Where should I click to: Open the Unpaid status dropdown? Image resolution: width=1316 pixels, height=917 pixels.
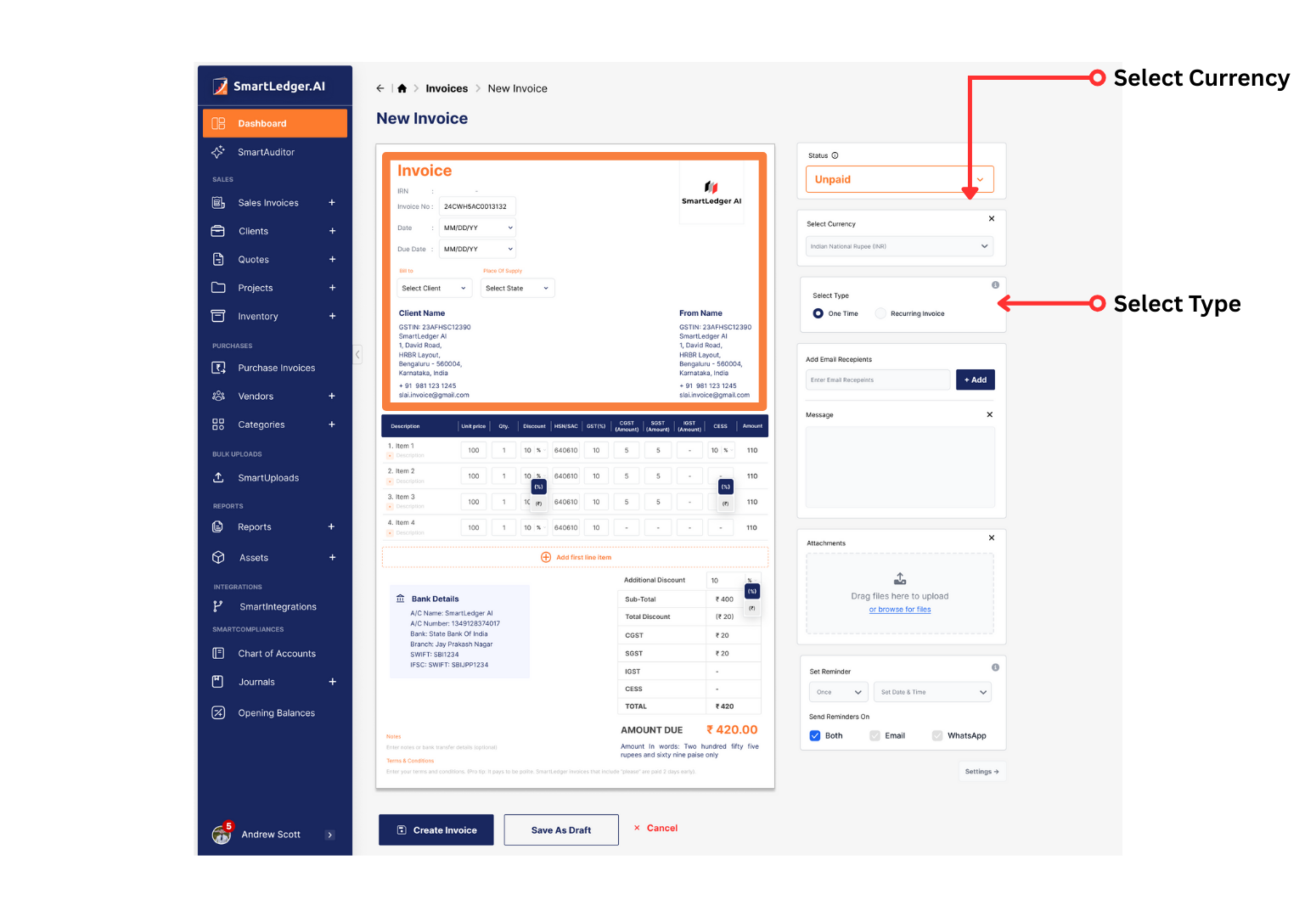click(899, 179)
